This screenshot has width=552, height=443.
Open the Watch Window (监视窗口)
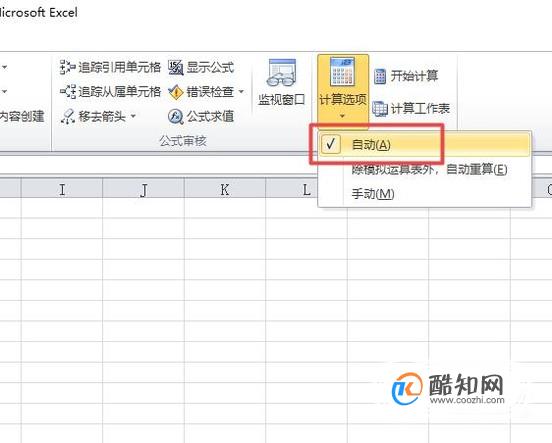[x=281, y=83]
